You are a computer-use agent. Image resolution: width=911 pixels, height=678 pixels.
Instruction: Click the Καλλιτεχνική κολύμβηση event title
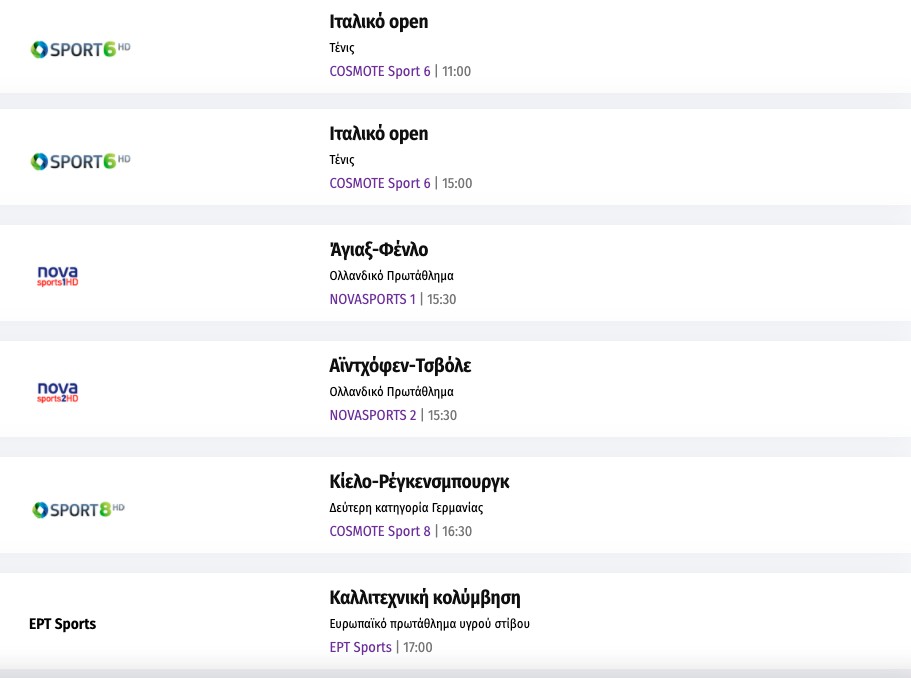[425, 598]
